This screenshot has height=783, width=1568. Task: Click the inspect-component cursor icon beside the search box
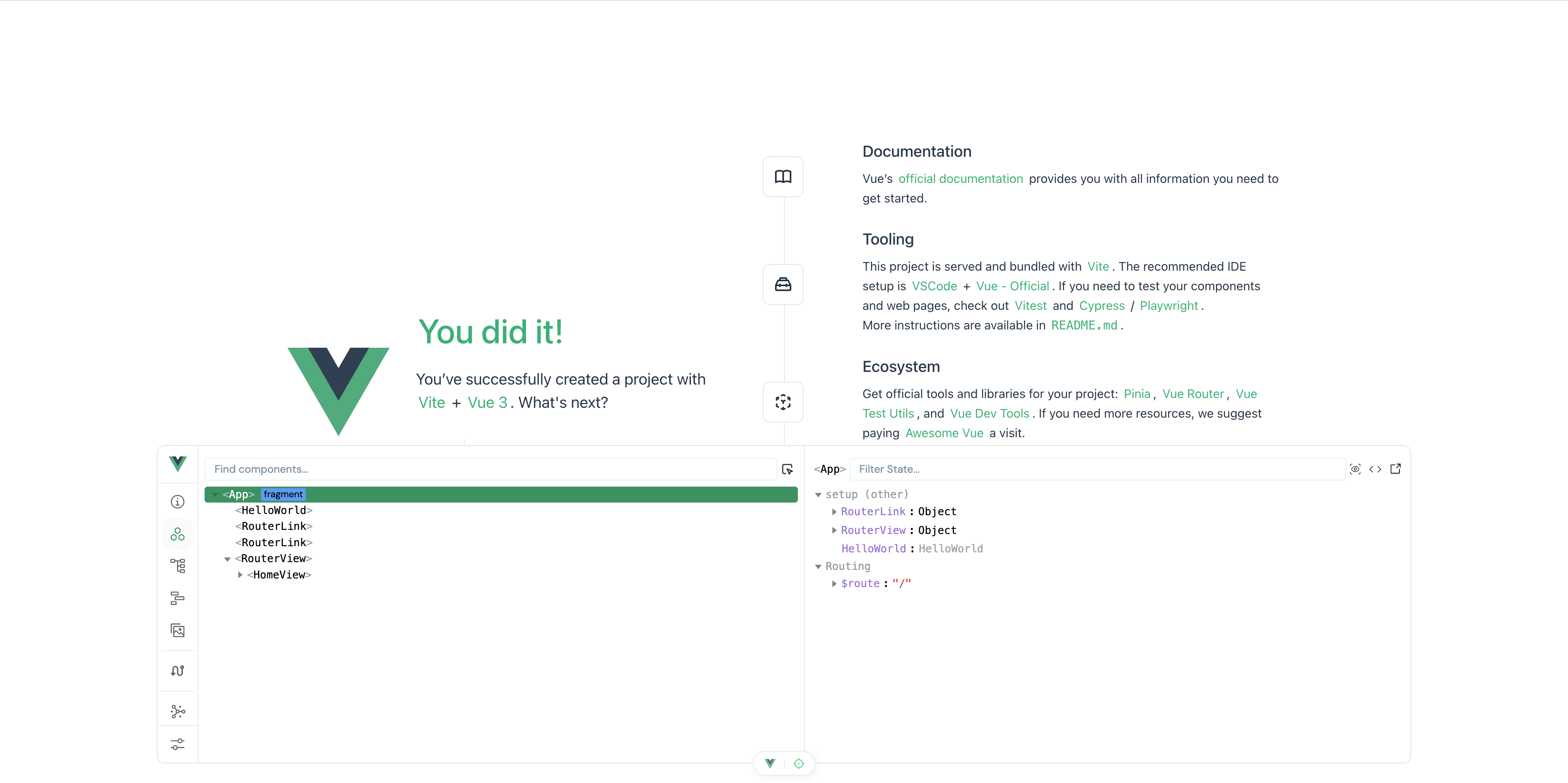click(788, 469)
